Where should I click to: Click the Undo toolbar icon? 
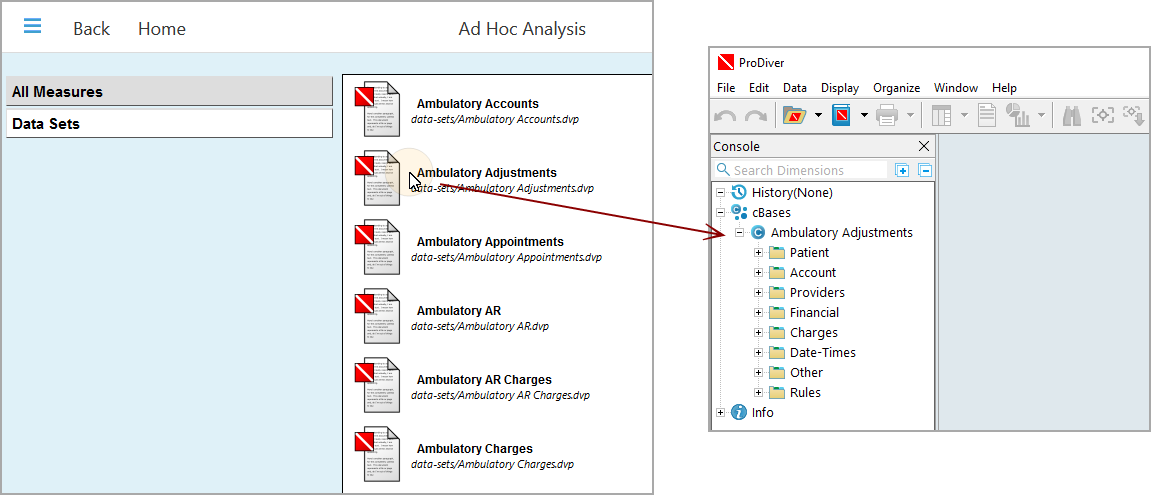(725, 115)
